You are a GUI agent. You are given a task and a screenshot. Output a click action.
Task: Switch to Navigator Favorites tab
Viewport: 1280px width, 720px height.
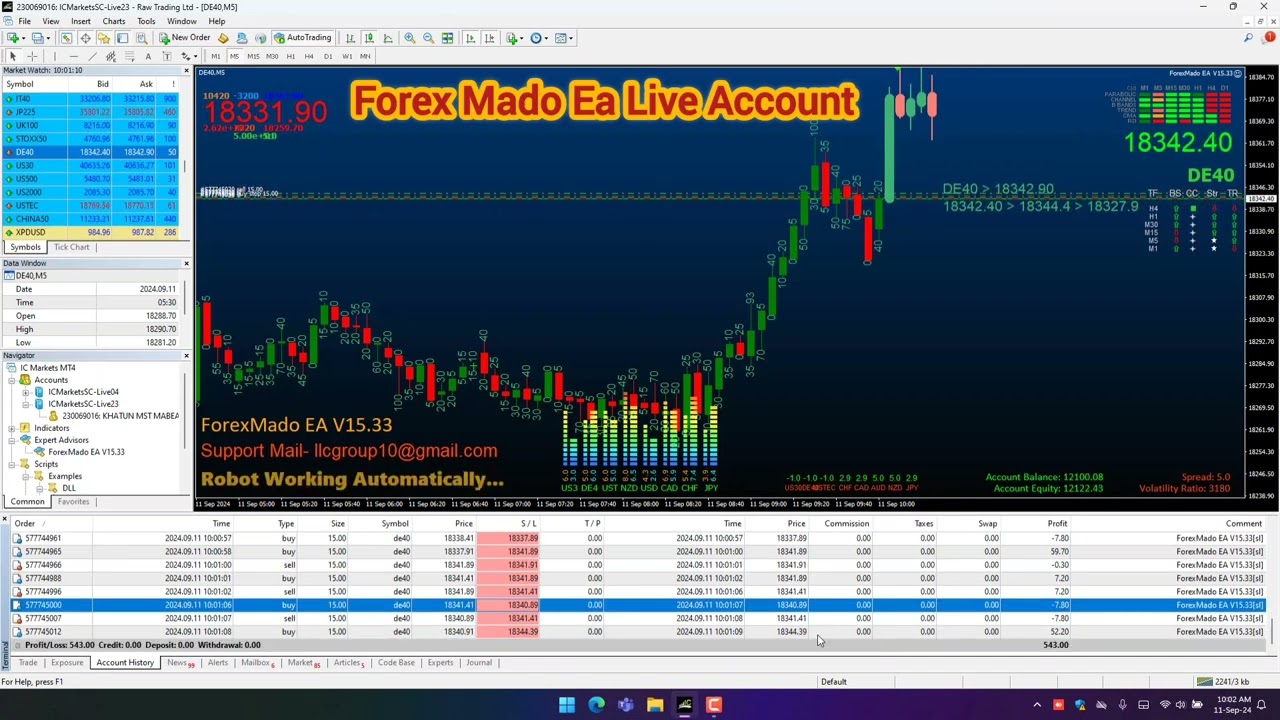click(x=73, y=502)
